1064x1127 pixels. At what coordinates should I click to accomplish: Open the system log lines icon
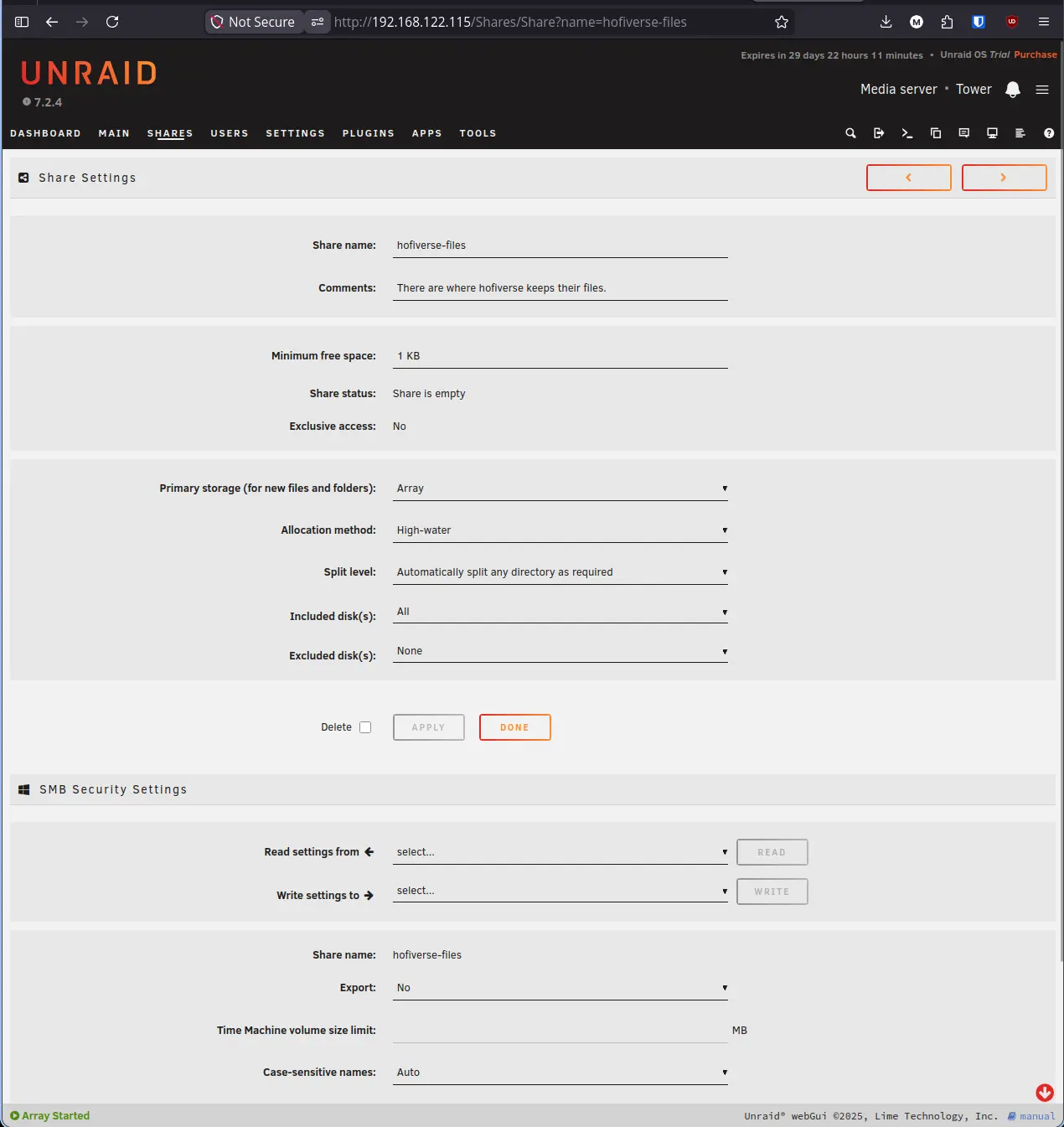coord(1020,133)
